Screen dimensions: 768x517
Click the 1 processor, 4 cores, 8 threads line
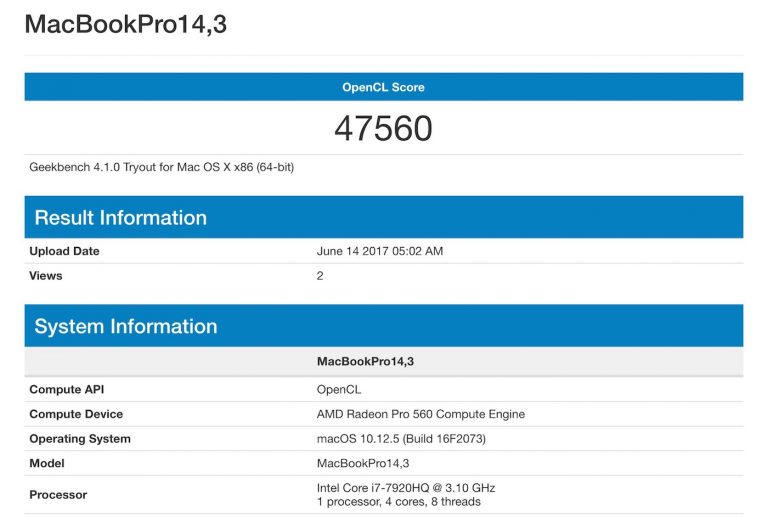click(x=399, y=502)
